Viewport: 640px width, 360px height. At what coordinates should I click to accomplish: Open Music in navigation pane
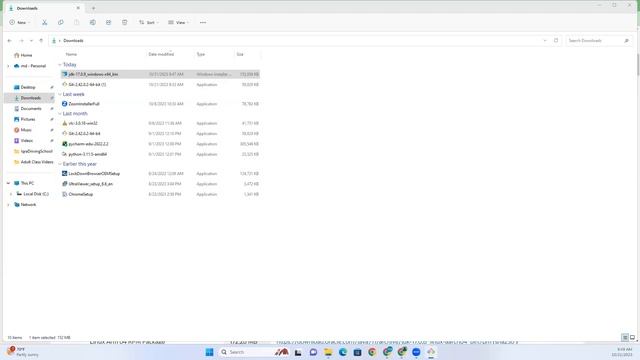click(26, 130)
